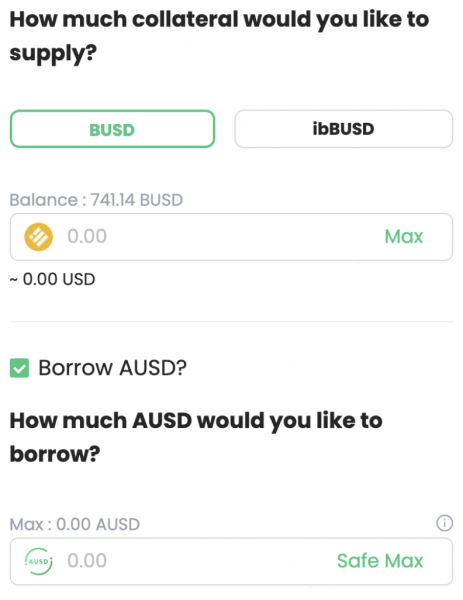463x600 pixels.
Task: Click Max to supply full BUSD balance
Action: pyautogui.click(x=404, y=236)
